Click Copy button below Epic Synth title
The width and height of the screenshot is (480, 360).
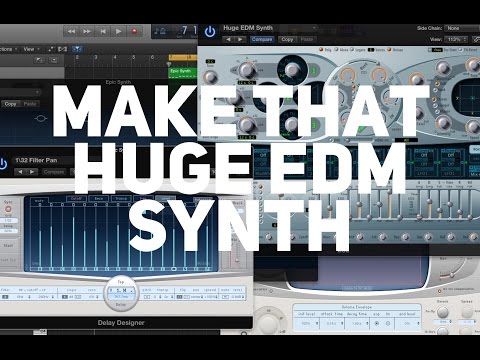pyautogui.click(x=10, y=104)
